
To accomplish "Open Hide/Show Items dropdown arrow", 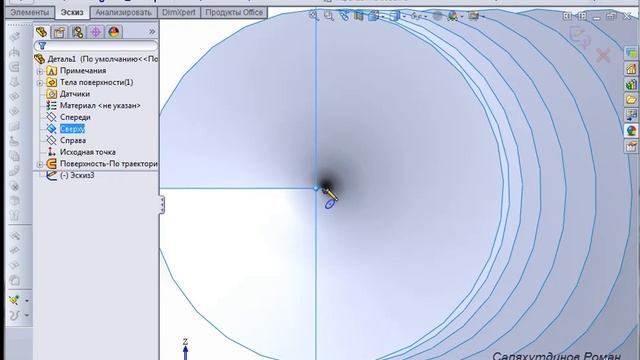I will [425, 17].
